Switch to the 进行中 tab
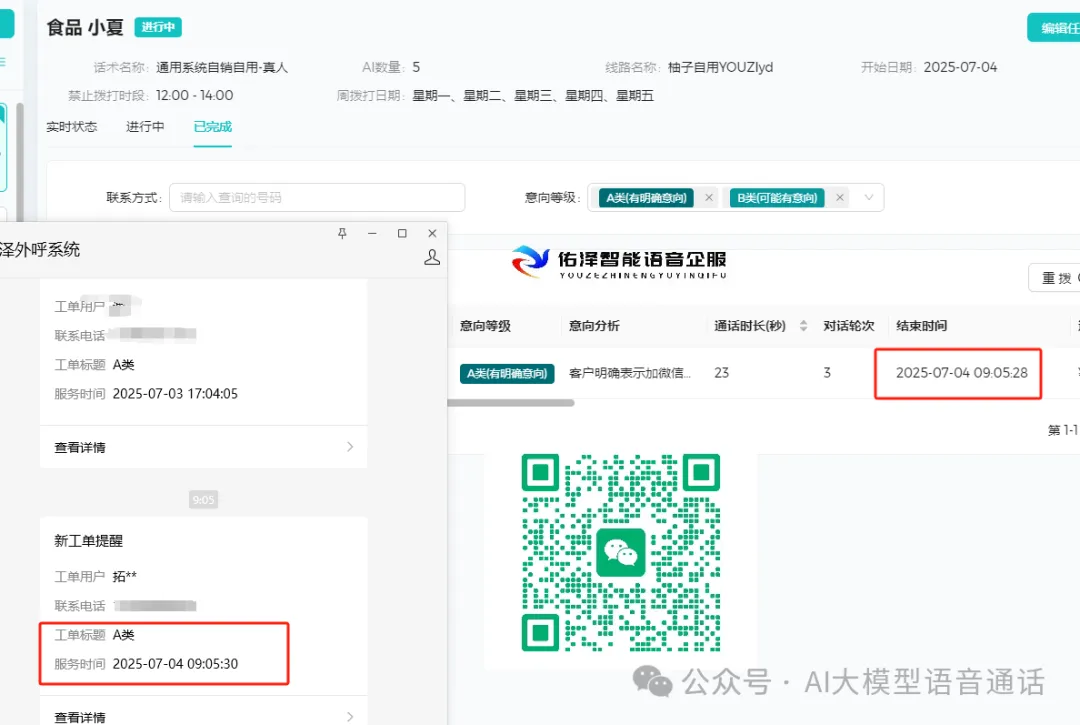This screenshot has height=725, width=1080. (x=145, y=127)
